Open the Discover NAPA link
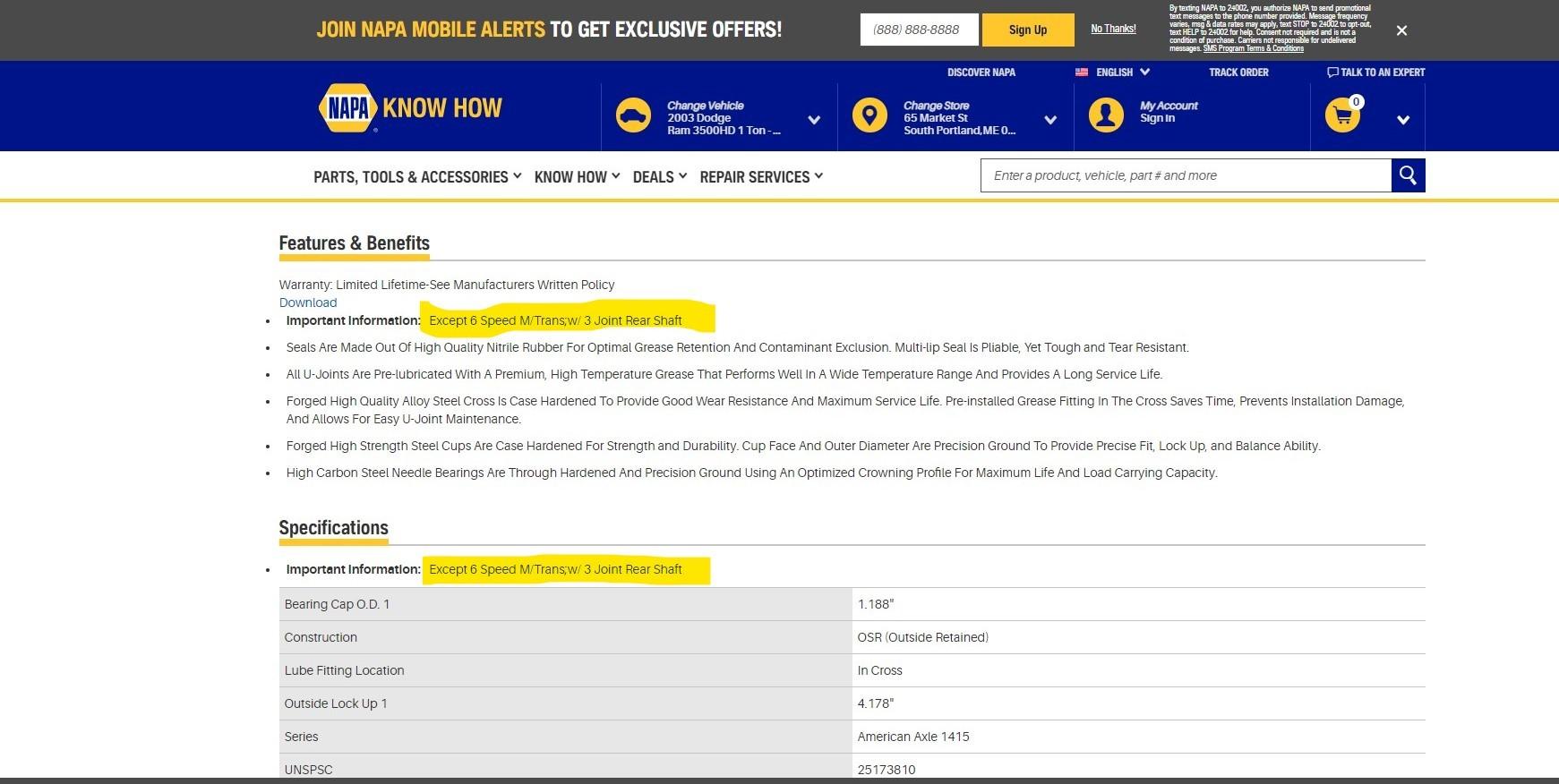 pyautogui.click(x=981, y=72)
